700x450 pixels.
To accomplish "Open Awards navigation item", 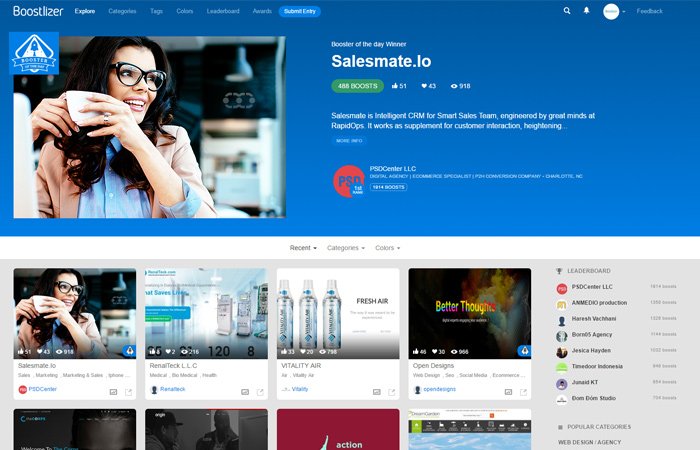I will [x=262, y=11].
